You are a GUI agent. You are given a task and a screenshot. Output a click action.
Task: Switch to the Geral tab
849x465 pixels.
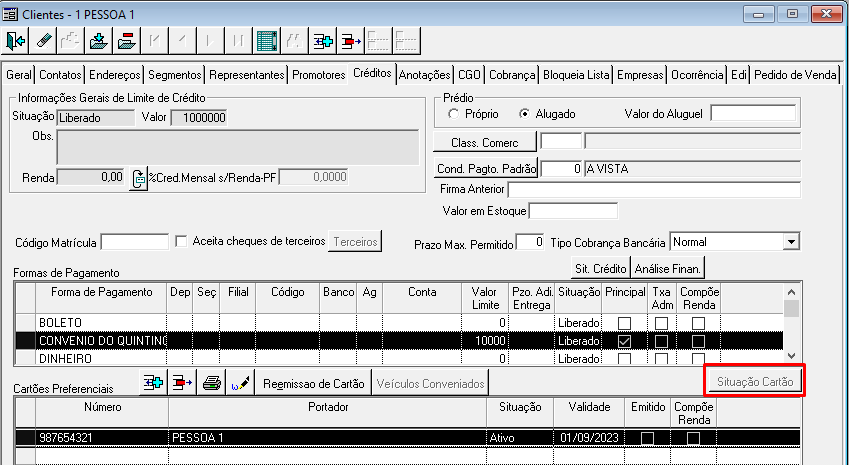tap(19, 75)
